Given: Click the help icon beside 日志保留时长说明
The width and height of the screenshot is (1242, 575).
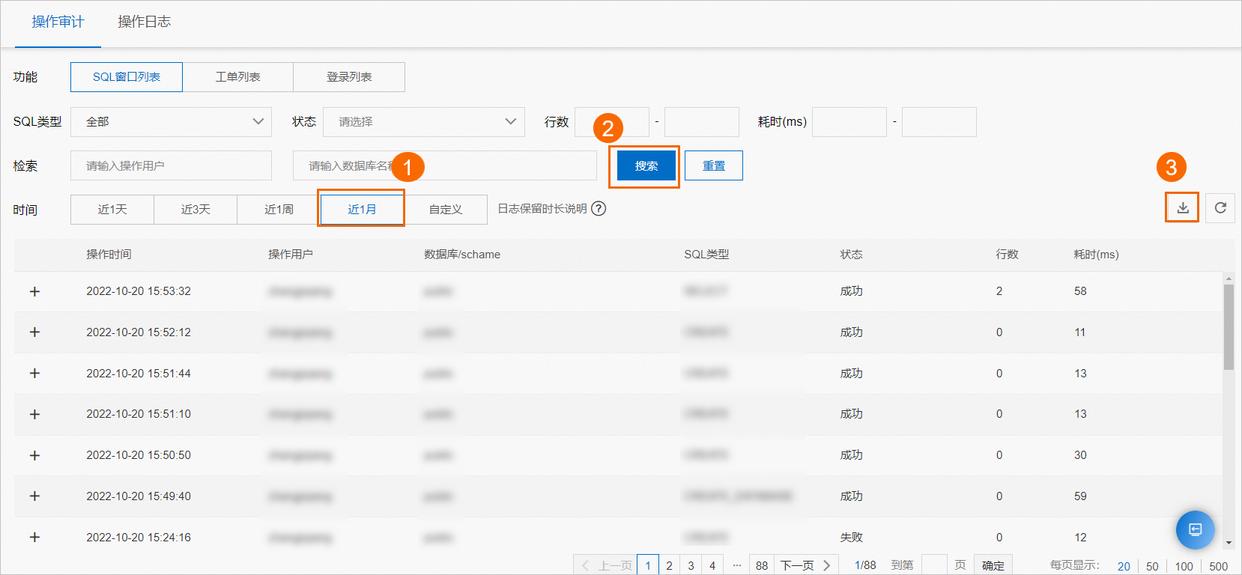Looking at the screenshot, I should coord(599,209).
